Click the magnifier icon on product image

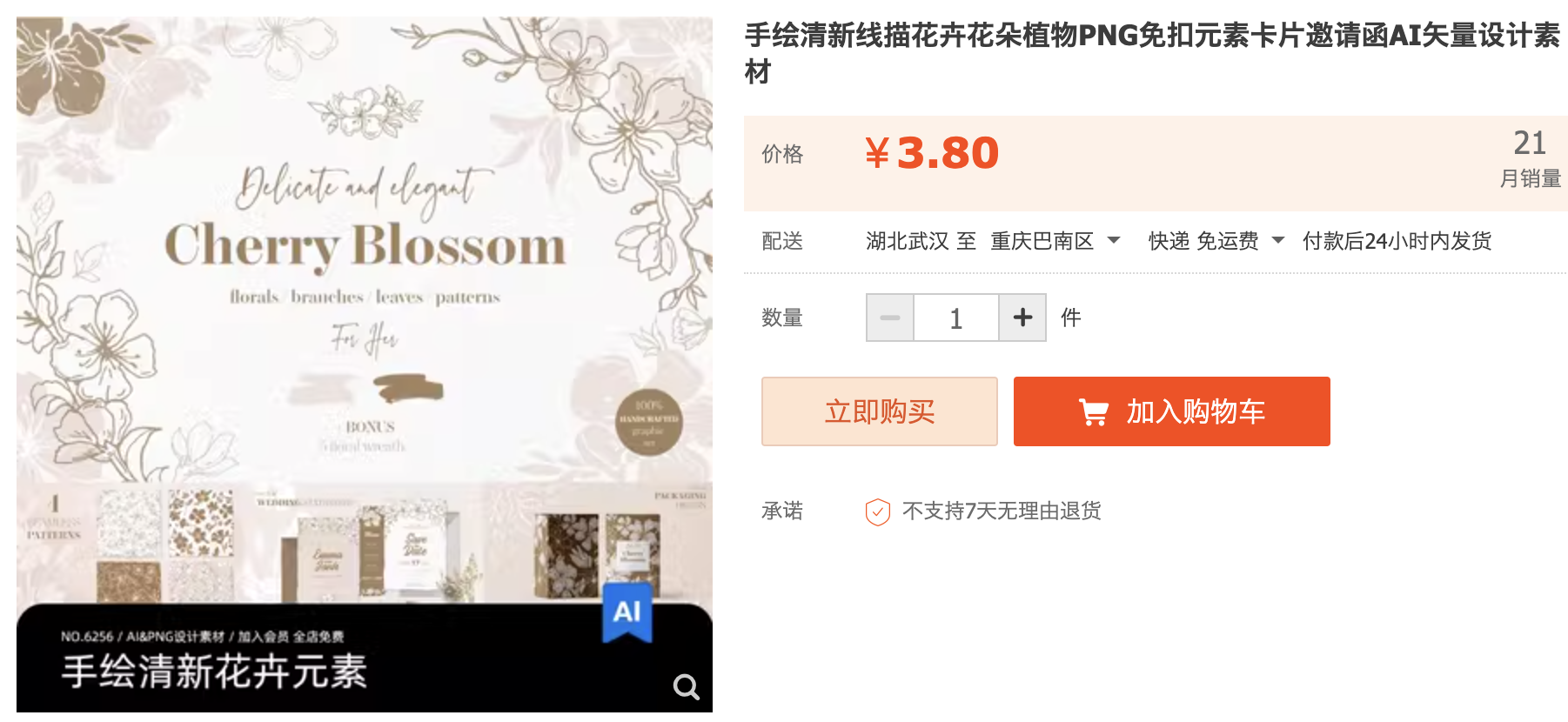click(686, 687)
